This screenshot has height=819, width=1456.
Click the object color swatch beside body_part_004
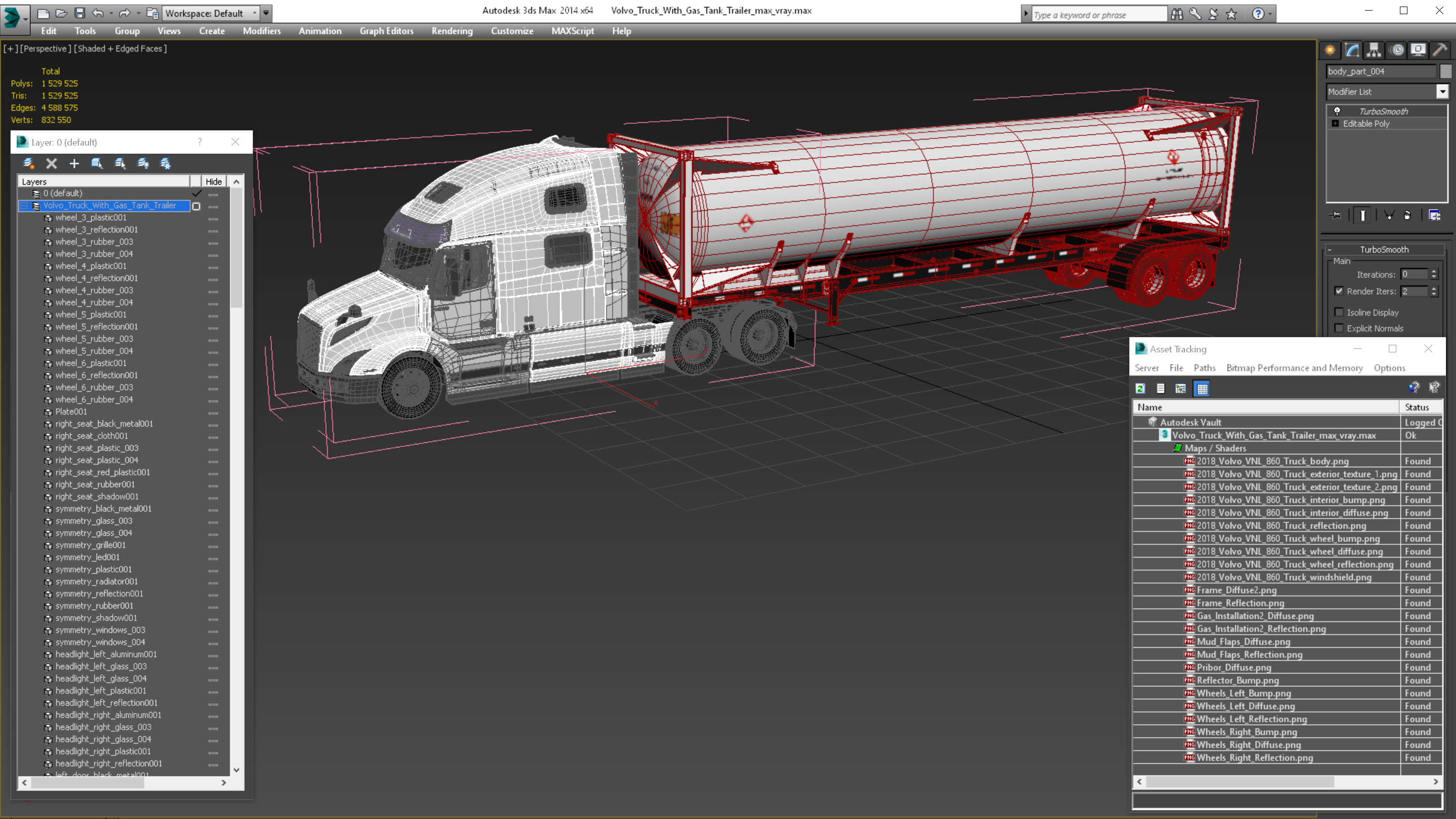coord(1445,71)
